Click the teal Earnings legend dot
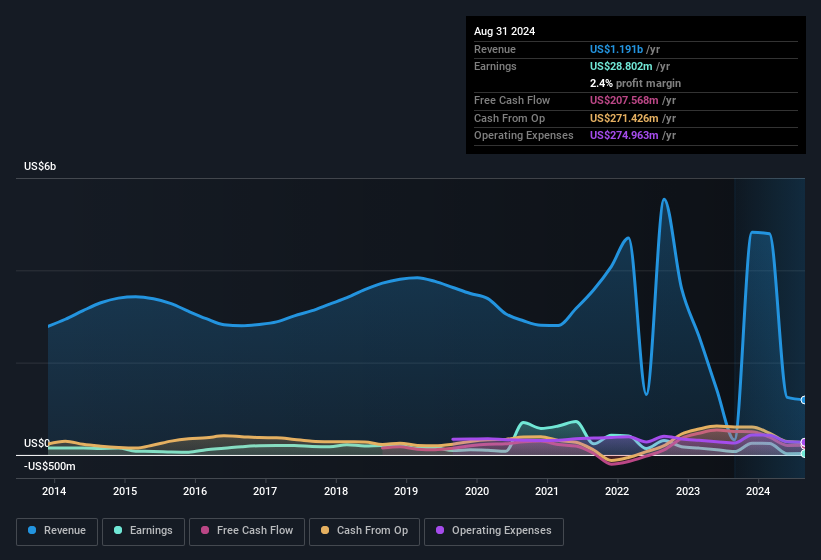The width and height of the screenshot is (821, 560). pos(118,530)
